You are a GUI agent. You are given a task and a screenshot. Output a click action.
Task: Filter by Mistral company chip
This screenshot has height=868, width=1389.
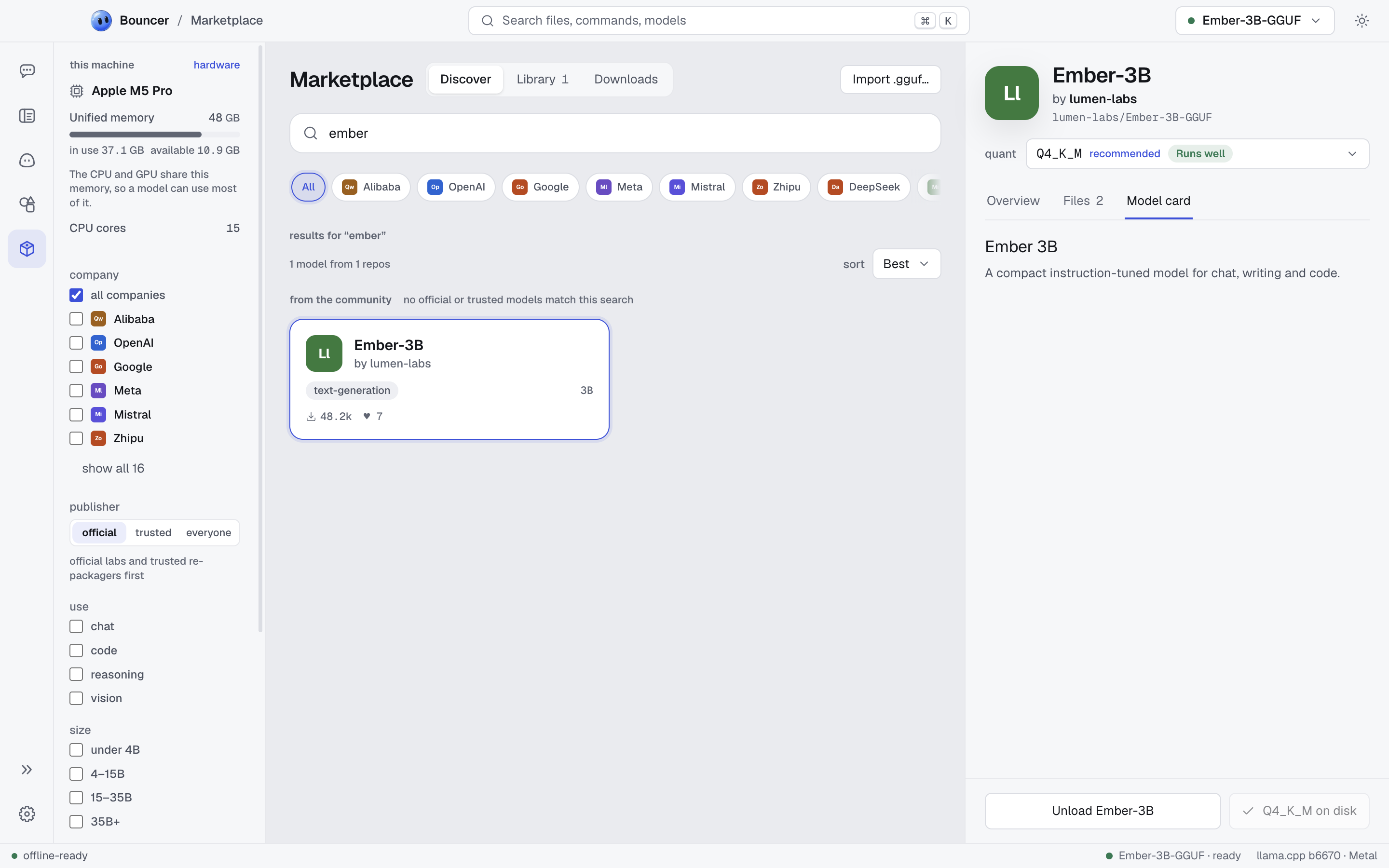pyautogui.click(x=697, y=187)
